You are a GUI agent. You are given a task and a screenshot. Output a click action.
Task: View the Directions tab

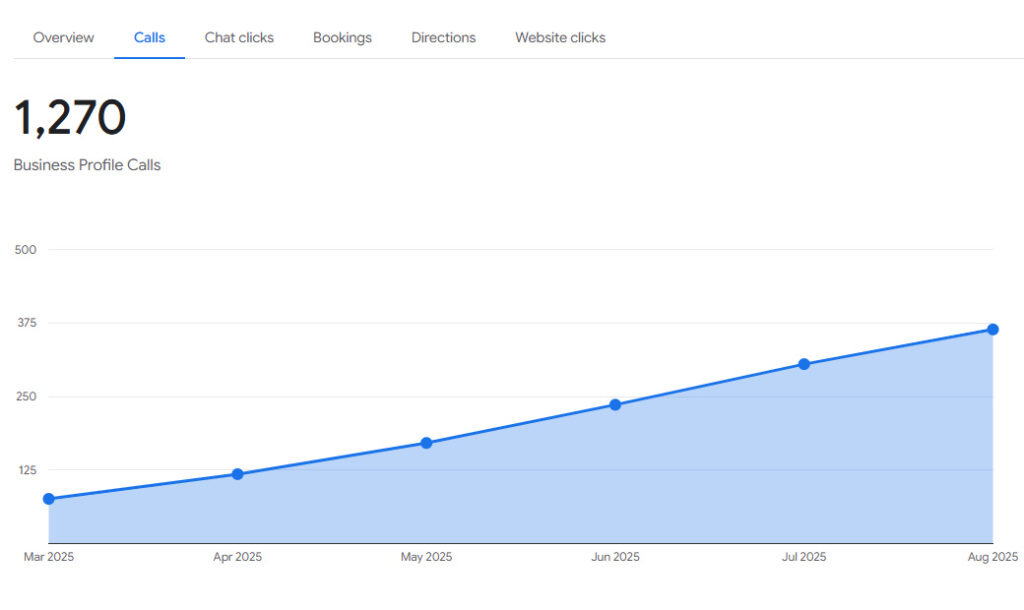(443, 38)
